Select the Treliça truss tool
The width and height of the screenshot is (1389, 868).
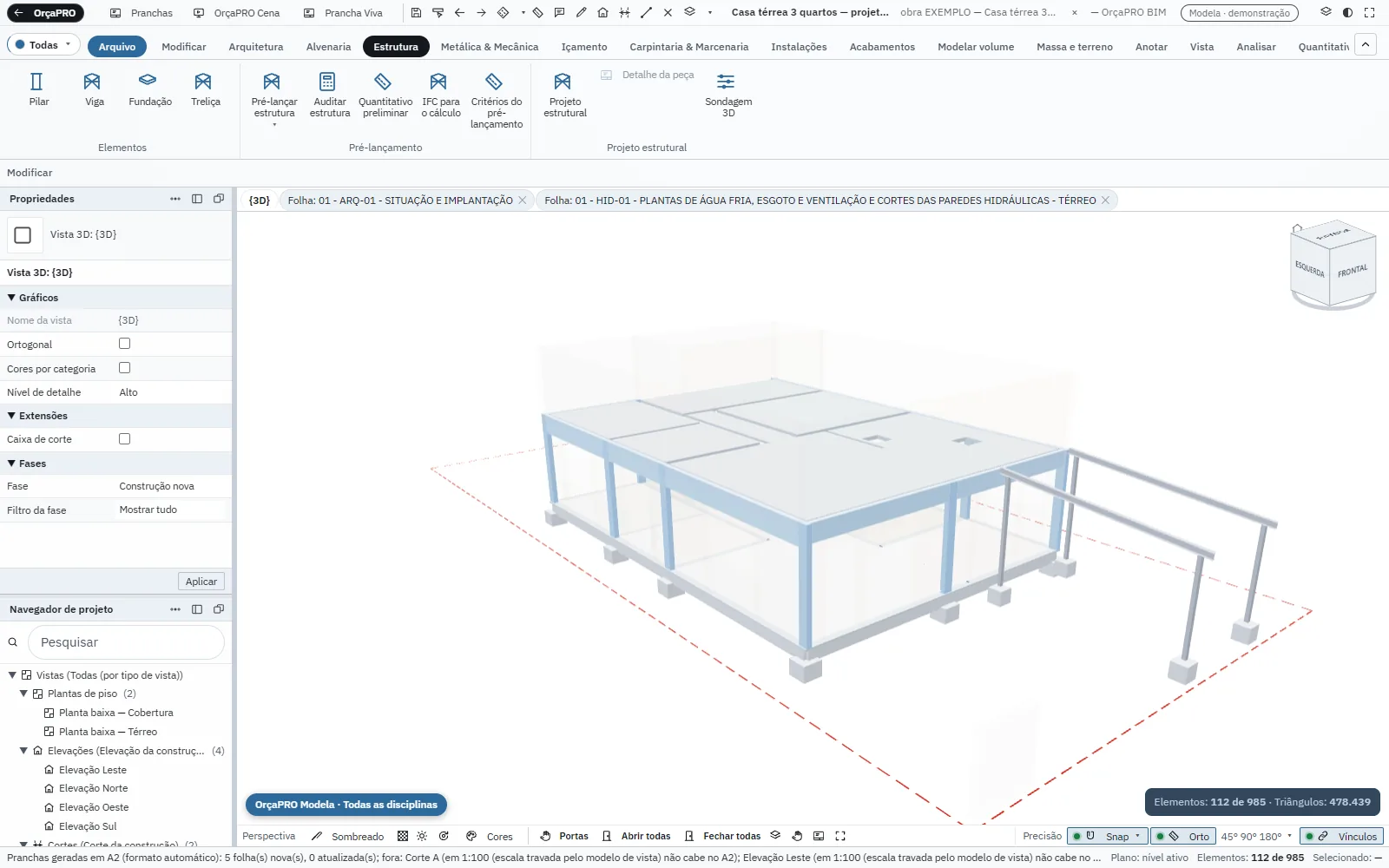[205, 89]
